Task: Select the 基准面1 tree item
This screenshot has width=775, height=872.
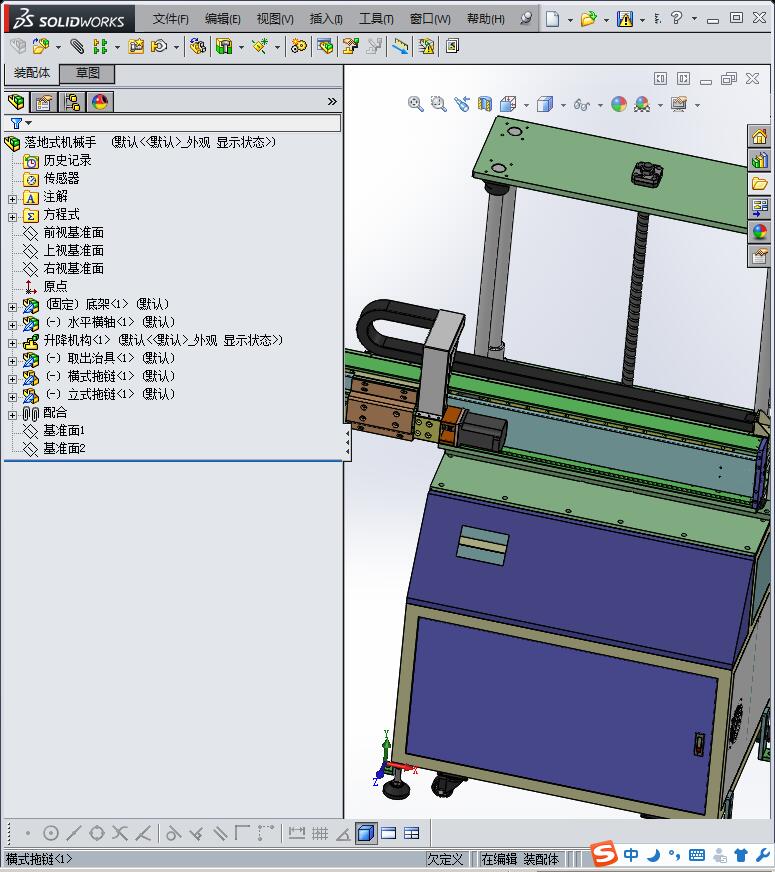Action: [x=64, y=430]
